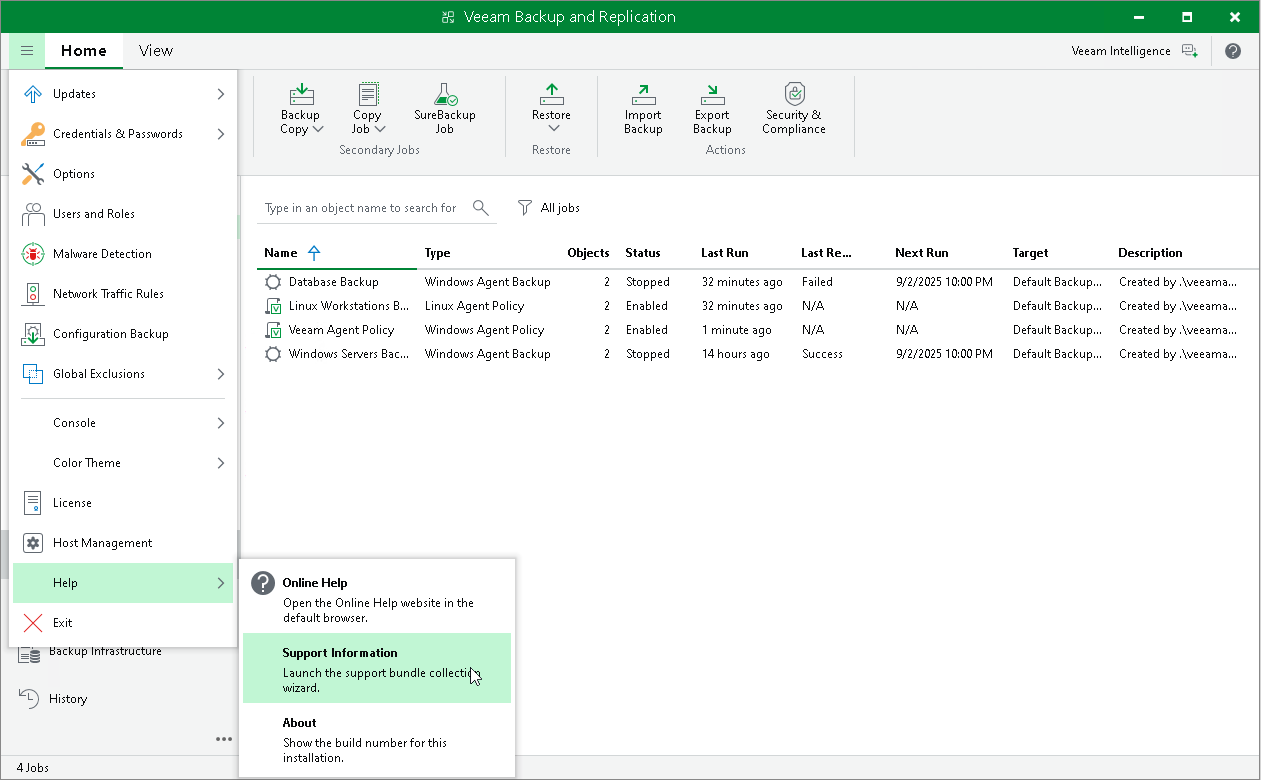1261x780 pixels.
Task: Select Online Help menu entry text
Action: 315,583
